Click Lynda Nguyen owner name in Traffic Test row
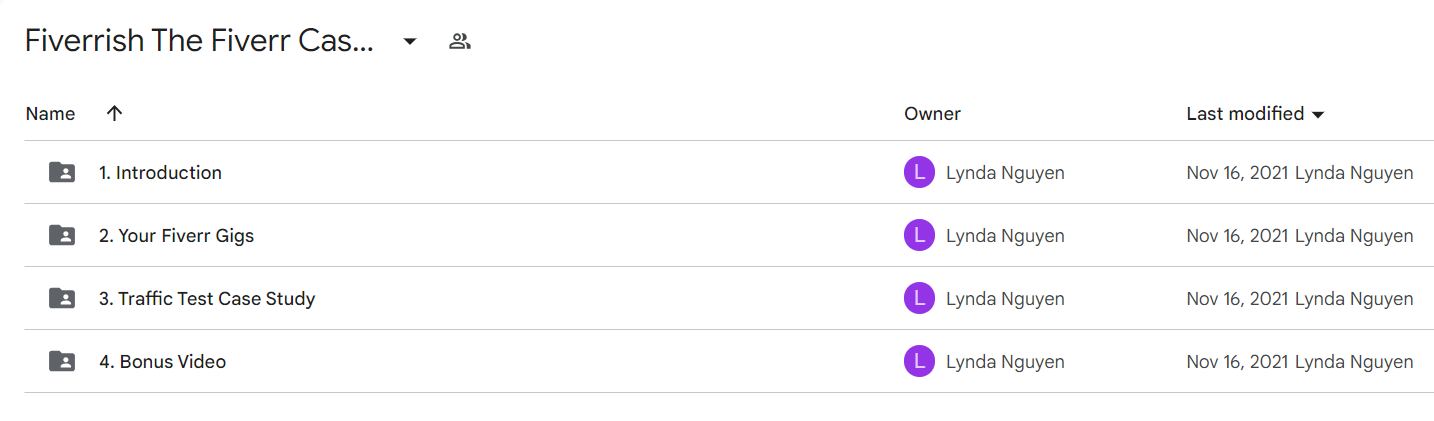 point(1005,298)
